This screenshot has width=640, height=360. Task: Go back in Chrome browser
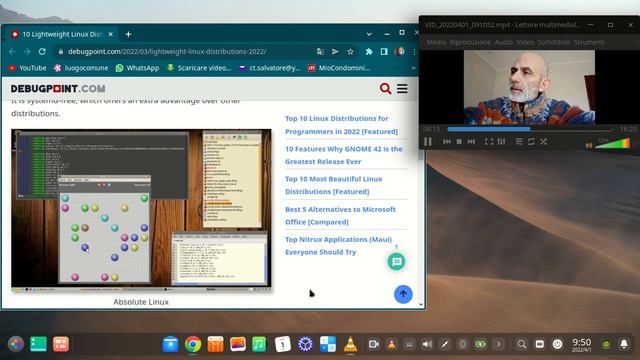12,51
